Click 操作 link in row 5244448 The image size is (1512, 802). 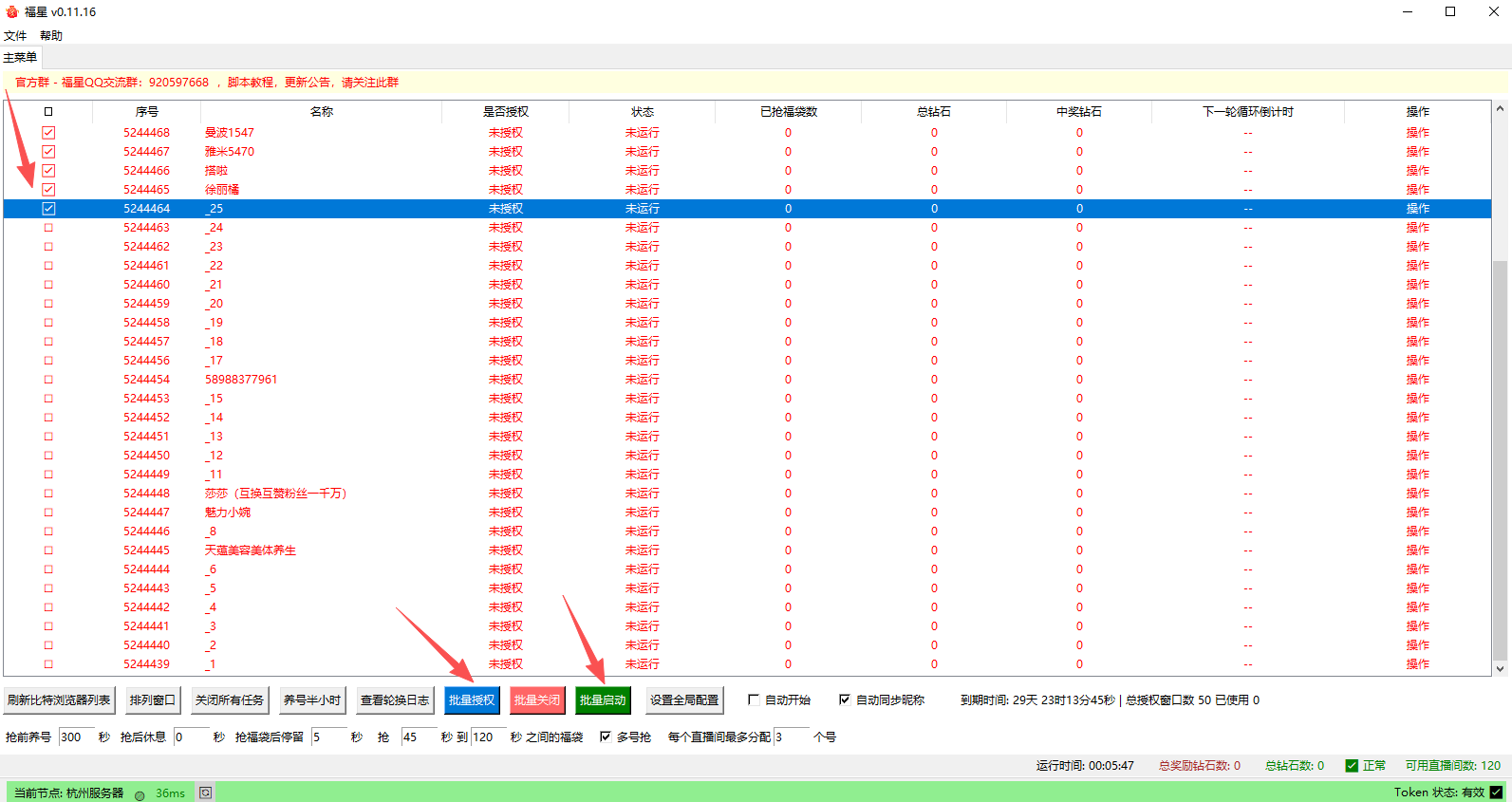pos(1418,494)
